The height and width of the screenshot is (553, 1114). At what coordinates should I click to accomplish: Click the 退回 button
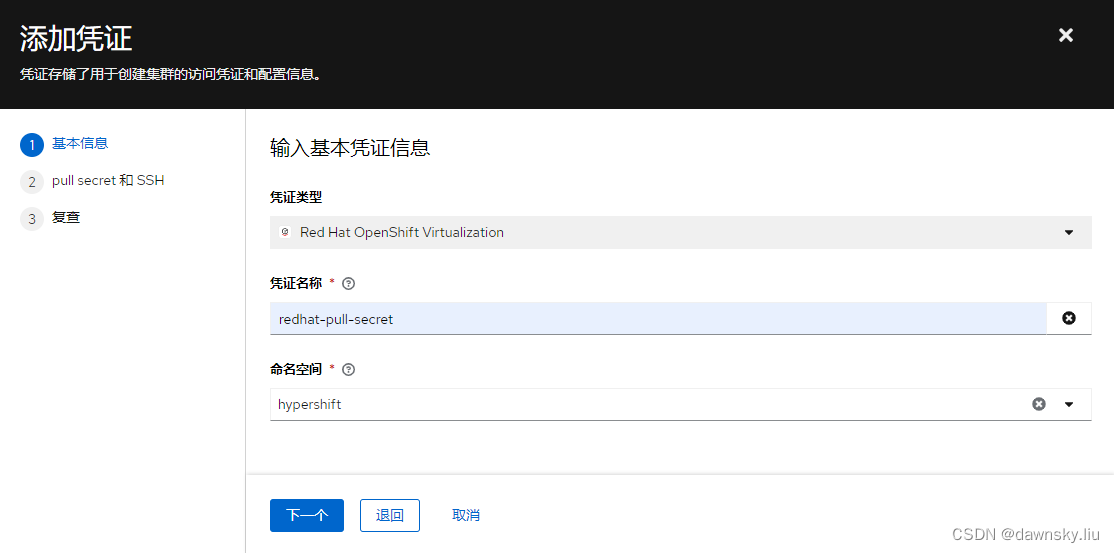tap(390, 515)
